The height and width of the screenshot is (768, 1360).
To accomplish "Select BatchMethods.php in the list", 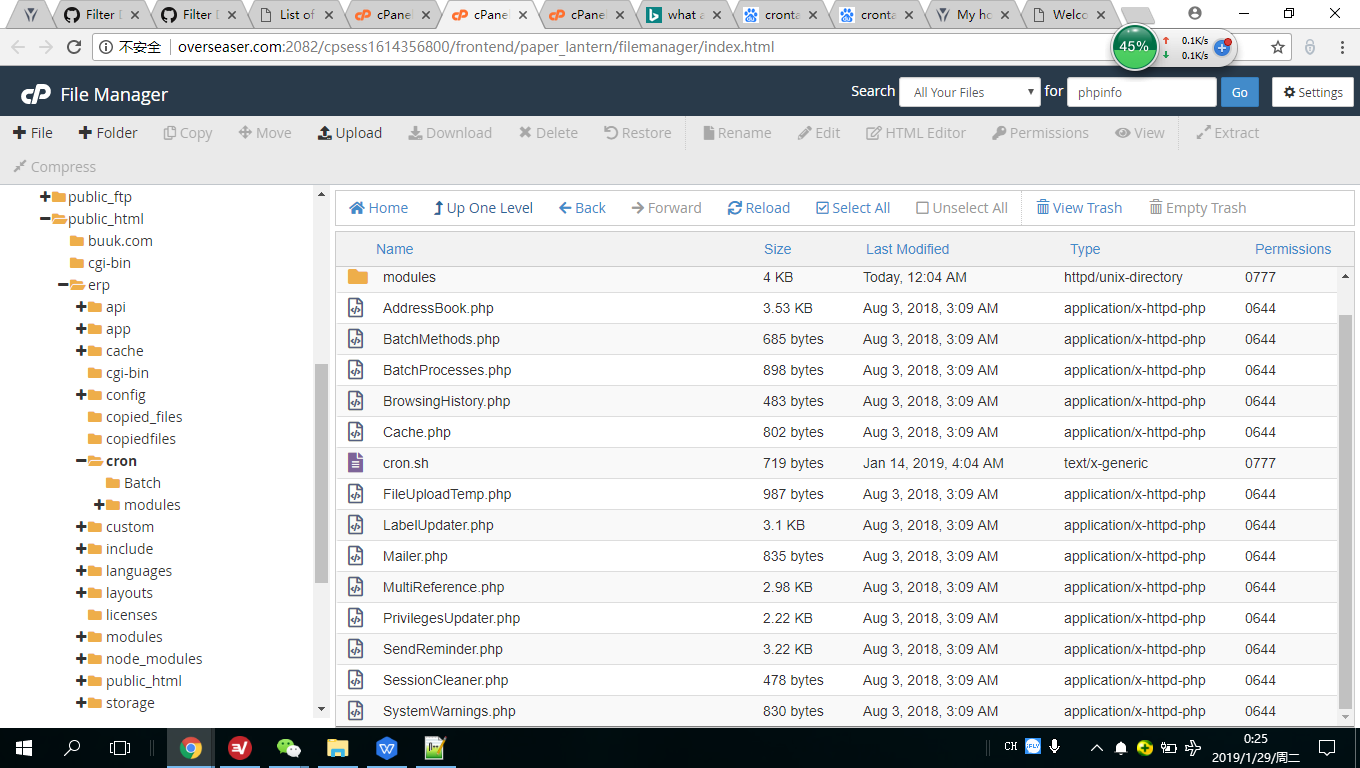I will [x=441, y=339].
